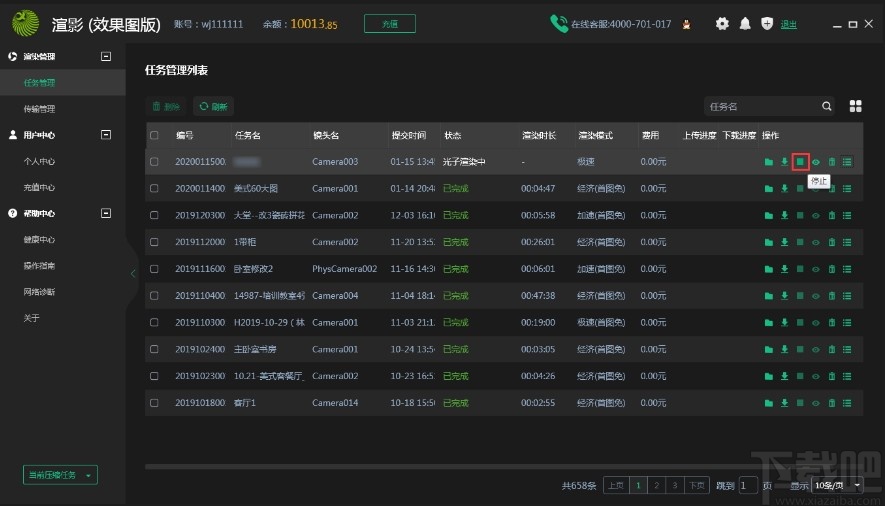Open the QQ penguin support icon
The height and width of the screenshot is (506, 885).
coord(686,24)
